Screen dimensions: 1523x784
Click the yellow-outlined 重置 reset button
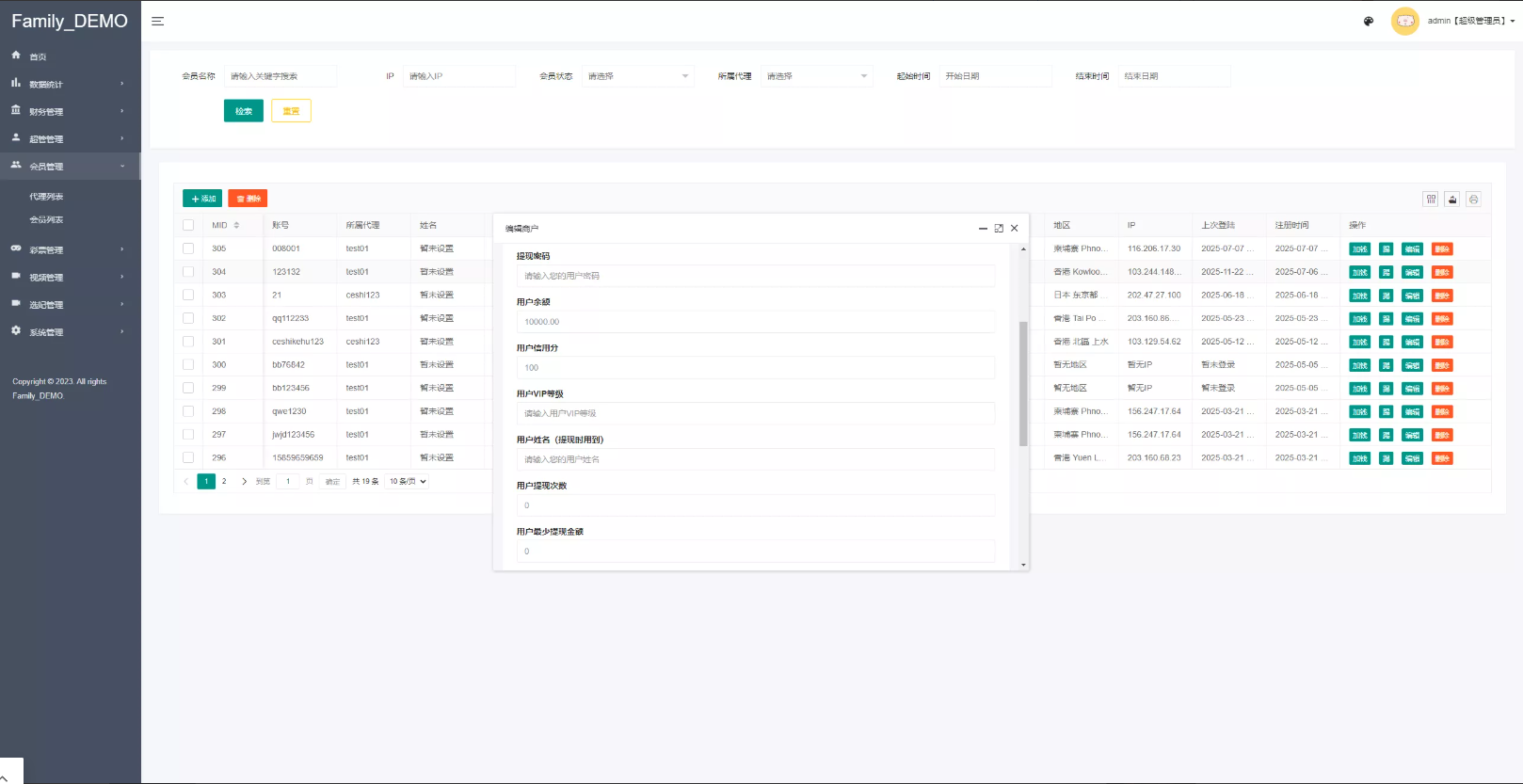291,111
